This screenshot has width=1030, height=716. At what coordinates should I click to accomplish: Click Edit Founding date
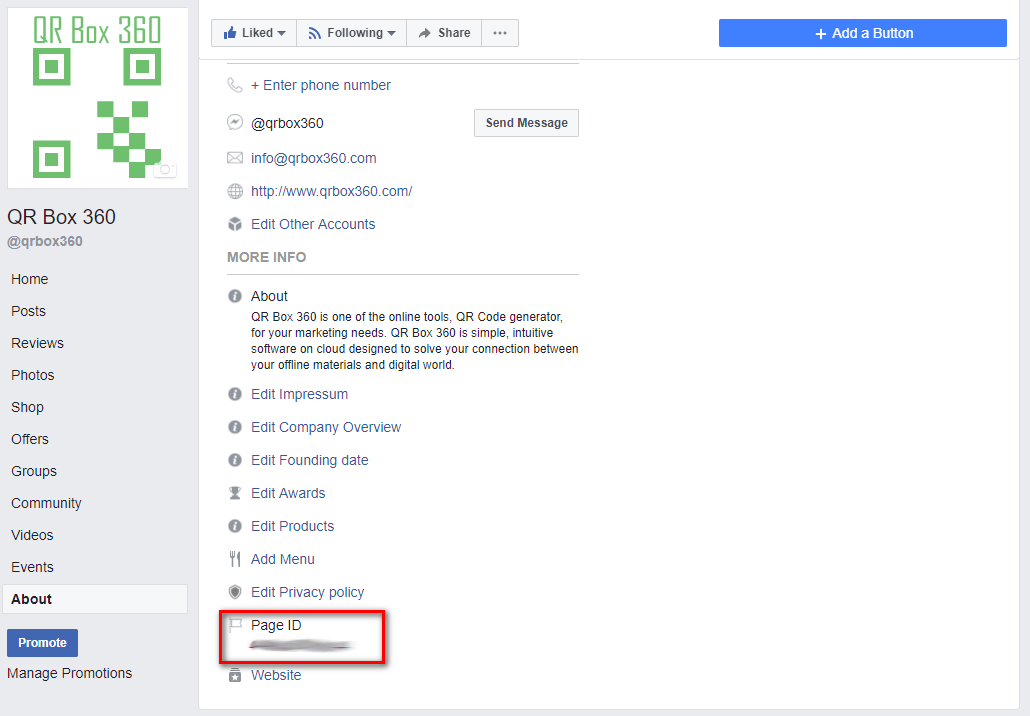coord(309,460)
